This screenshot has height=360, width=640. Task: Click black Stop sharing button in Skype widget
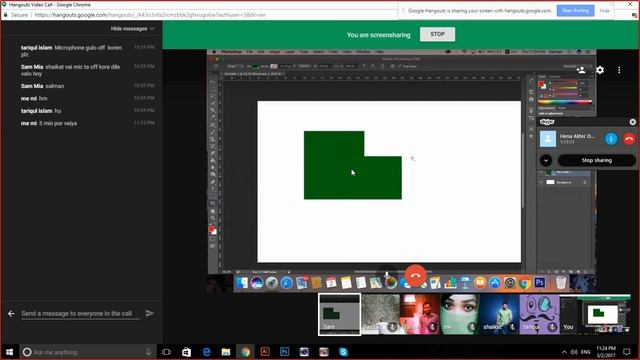click(596, 160)
